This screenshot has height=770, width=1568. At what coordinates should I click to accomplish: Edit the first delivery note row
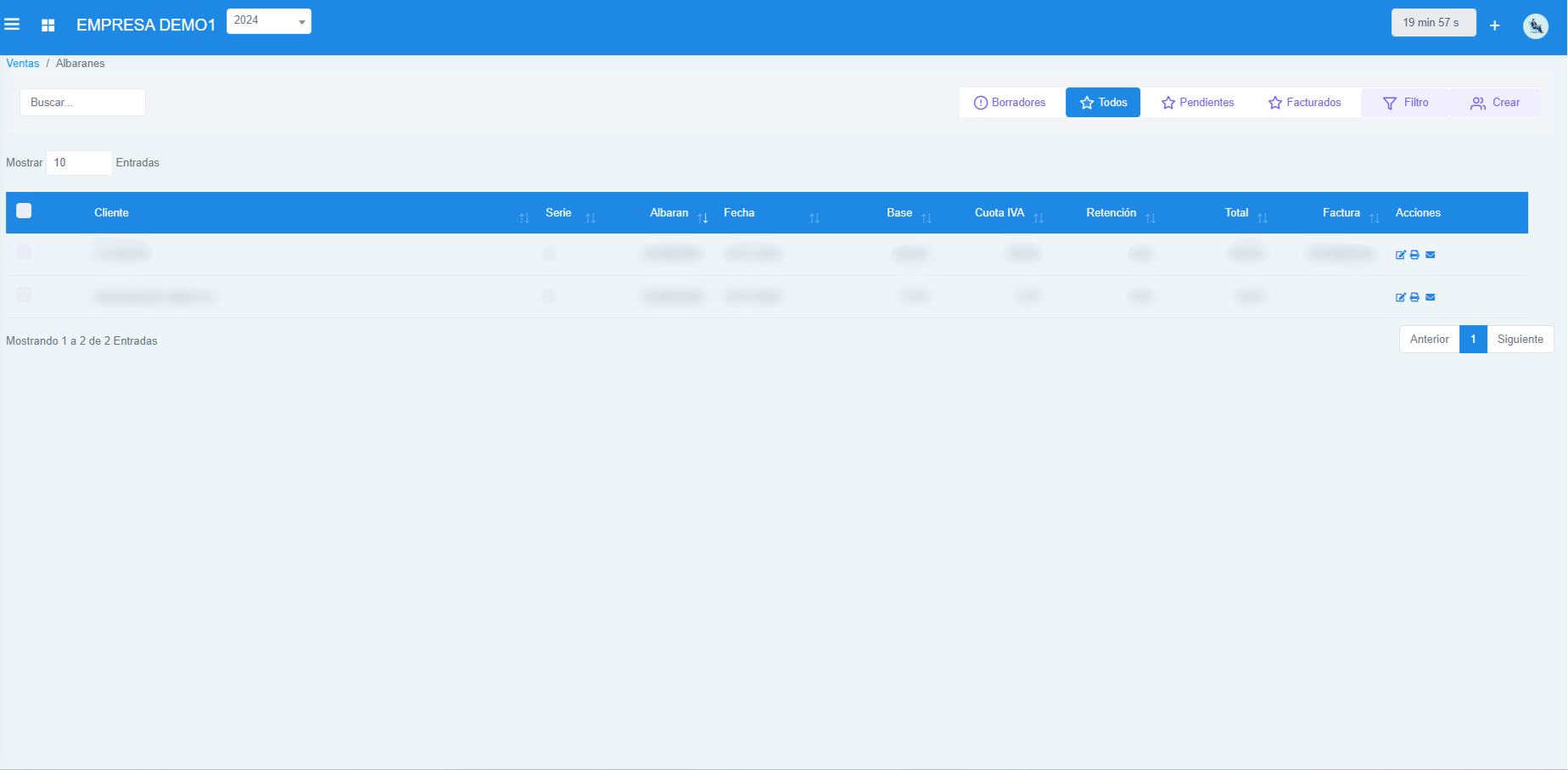click(x=1400, y=255)
